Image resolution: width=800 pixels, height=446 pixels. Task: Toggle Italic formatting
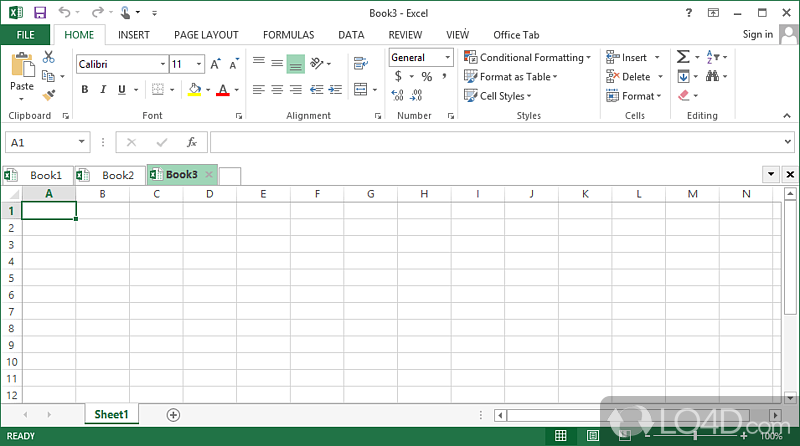coord(103,90)
